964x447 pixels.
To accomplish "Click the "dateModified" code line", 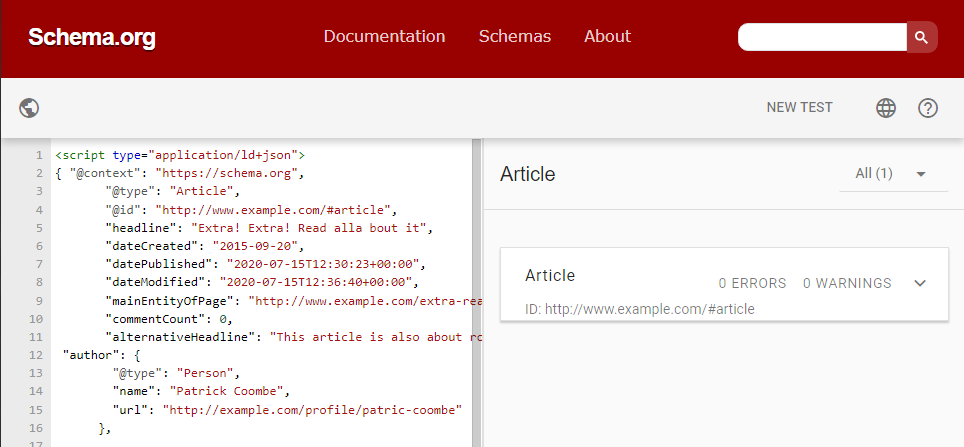I will pyautogui.click(x=262, y=282).
